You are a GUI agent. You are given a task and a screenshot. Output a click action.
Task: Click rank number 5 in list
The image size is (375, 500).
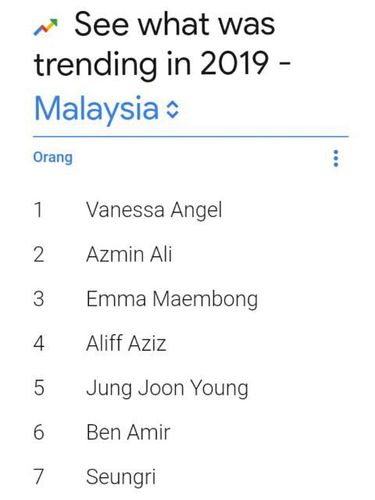coord(39,388)
